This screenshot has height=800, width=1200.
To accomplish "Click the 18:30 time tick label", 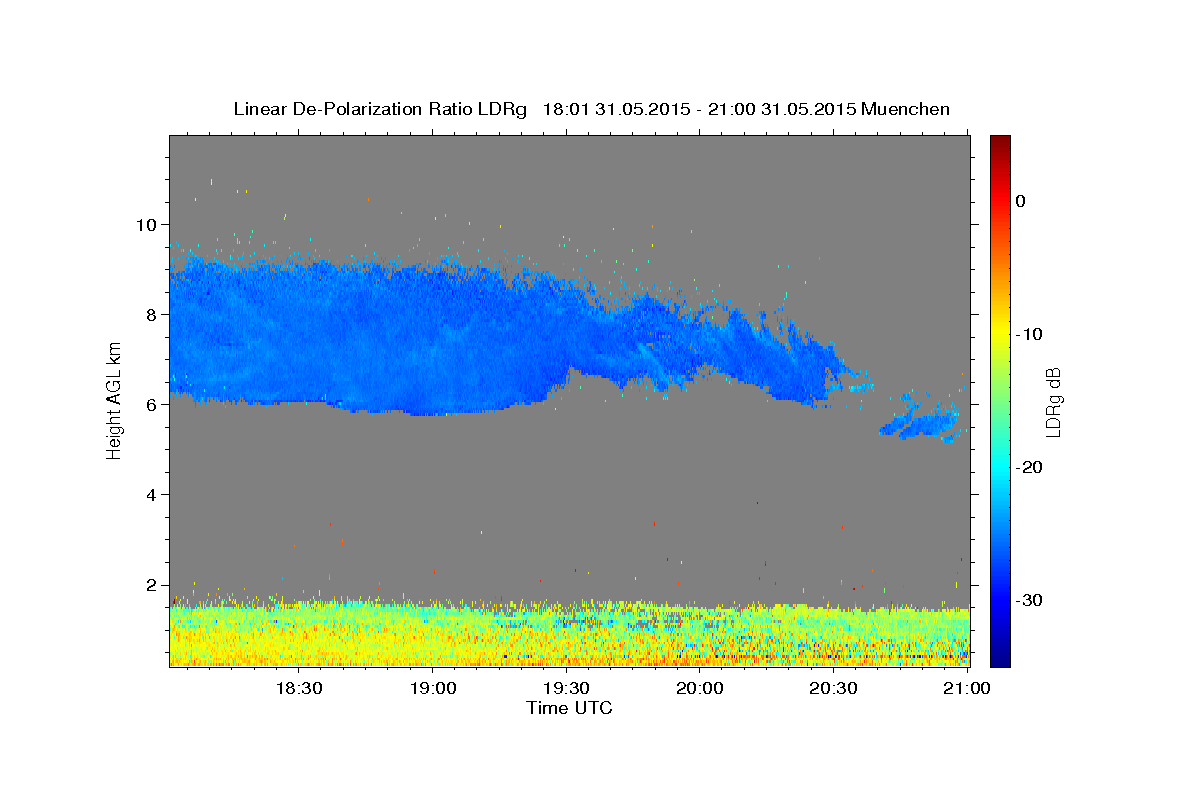I will click(x=297, y=689).
